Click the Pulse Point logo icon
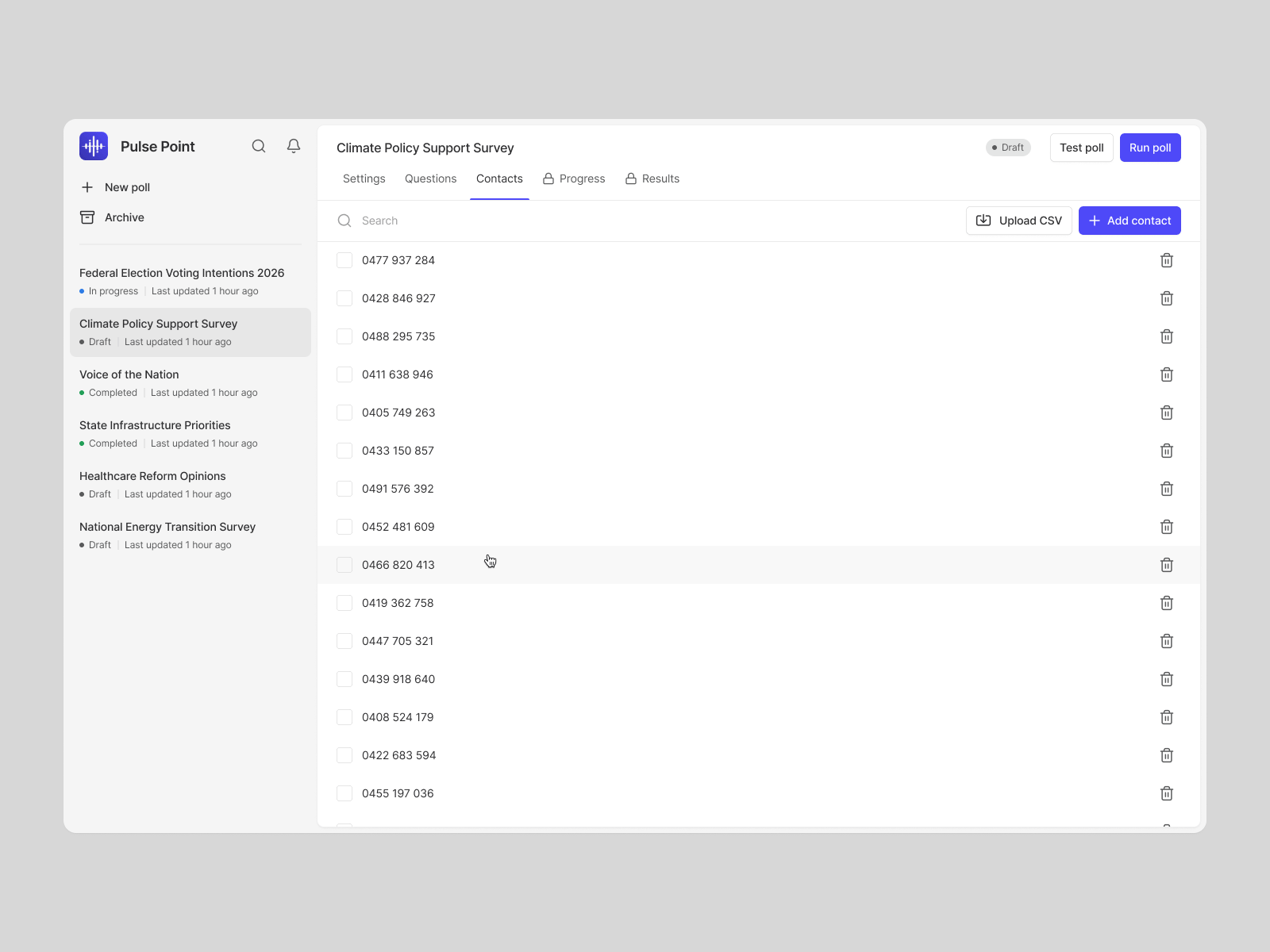This screenshot has width=1270, height=952. 94,146
